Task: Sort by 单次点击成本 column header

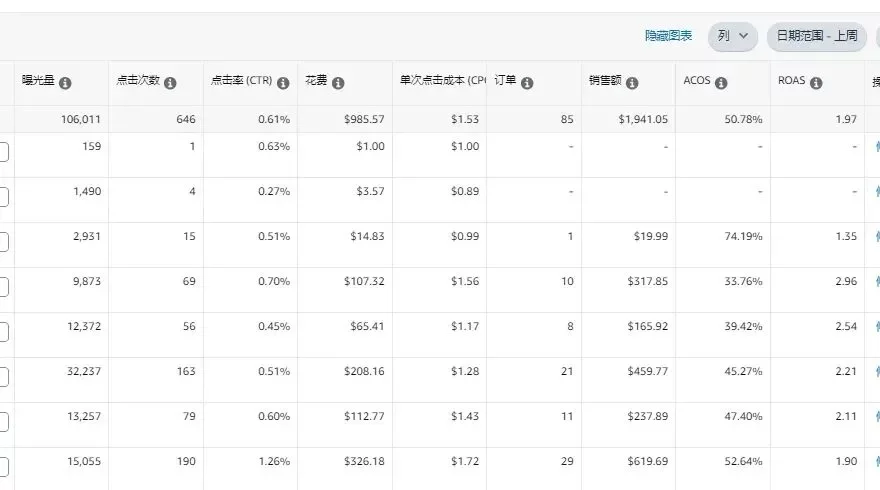Action: click(443, 80)
